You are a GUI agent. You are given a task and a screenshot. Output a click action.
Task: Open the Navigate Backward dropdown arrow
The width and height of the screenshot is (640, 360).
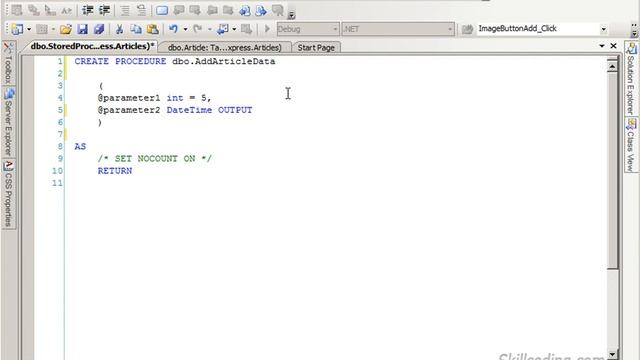click(234, 29)
